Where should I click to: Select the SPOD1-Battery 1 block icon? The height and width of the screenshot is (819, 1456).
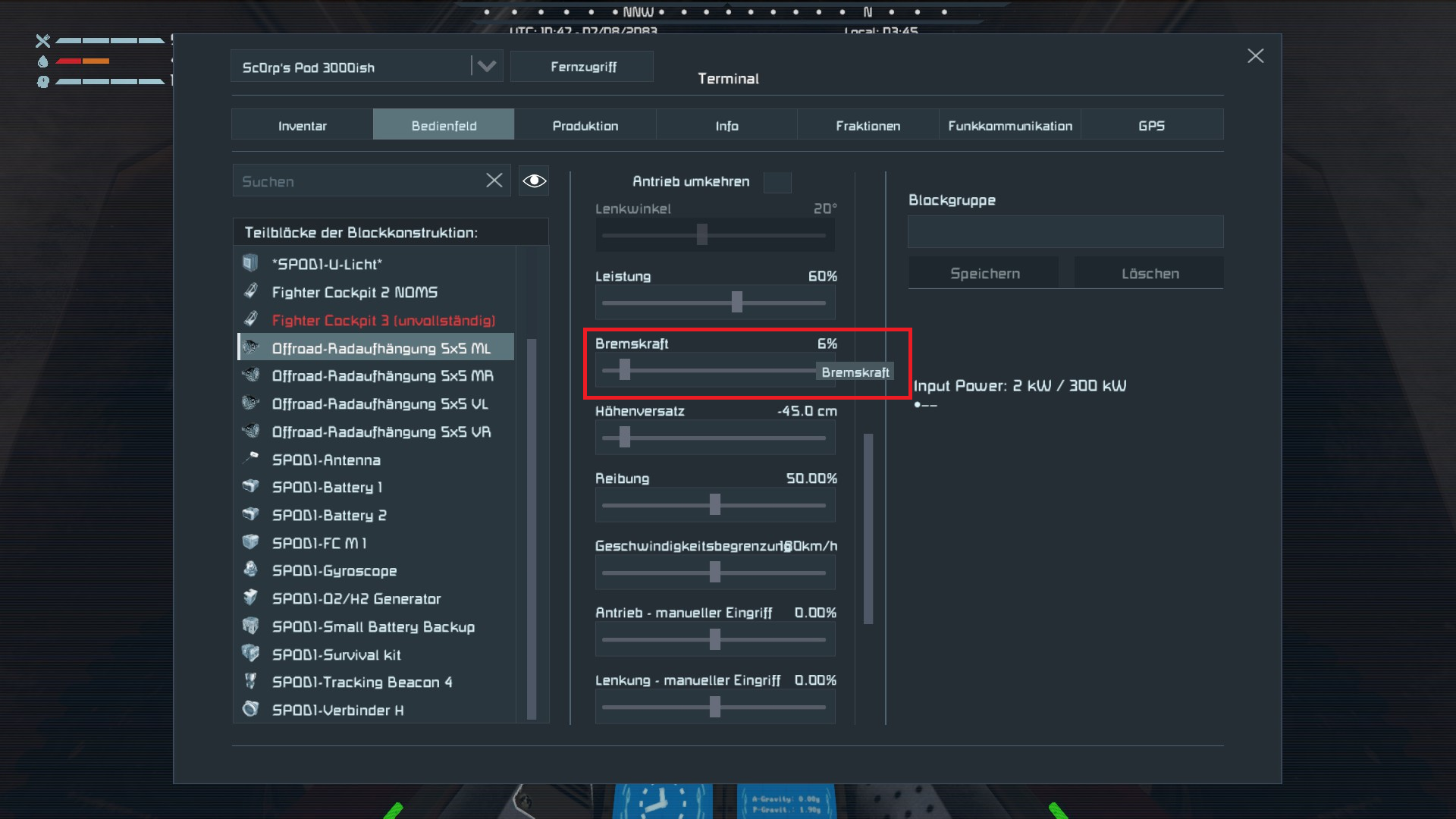[x=250, y=486]
